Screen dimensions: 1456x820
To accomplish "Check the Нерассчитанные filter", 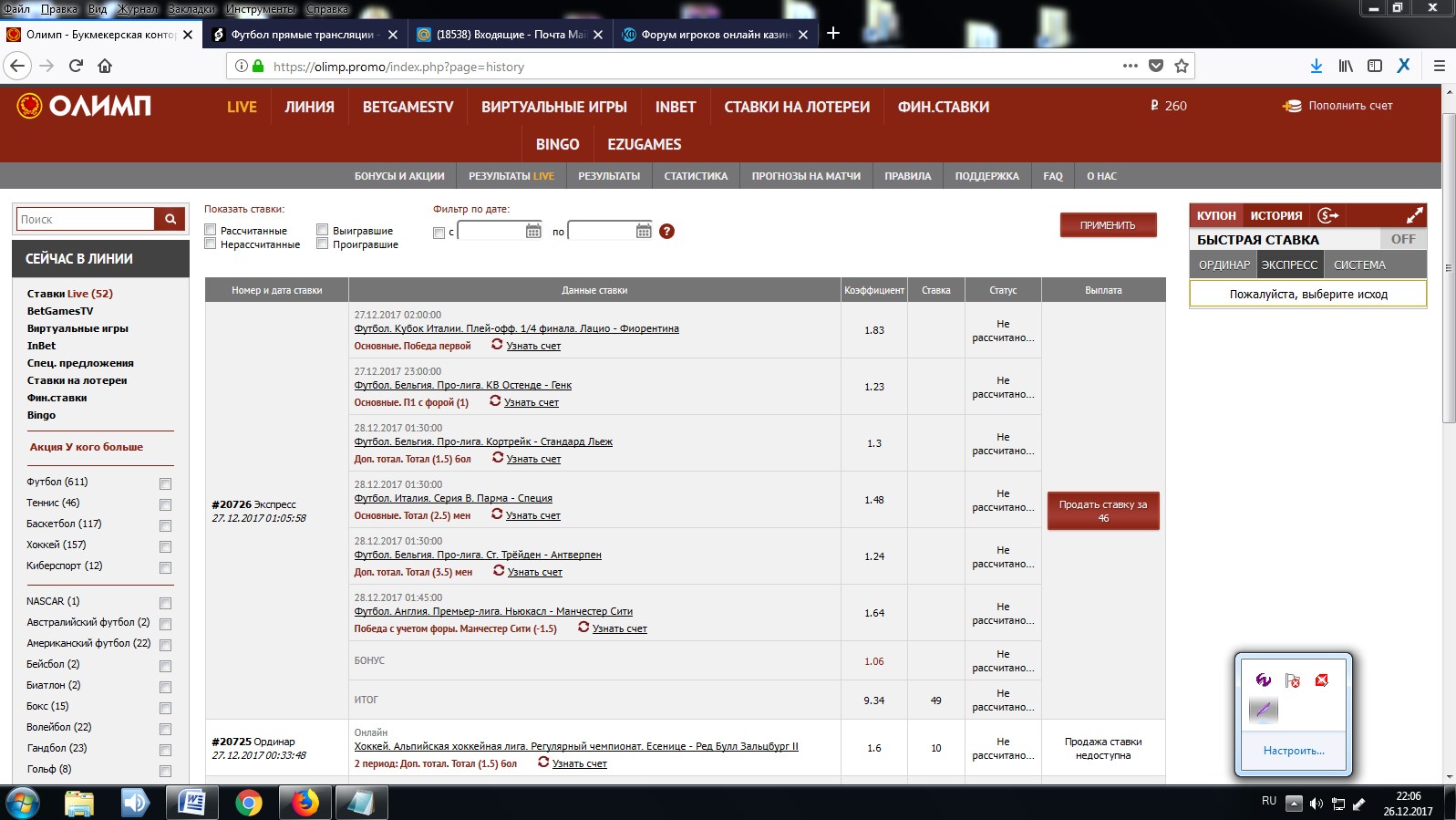I will click(x=211, y=244).
